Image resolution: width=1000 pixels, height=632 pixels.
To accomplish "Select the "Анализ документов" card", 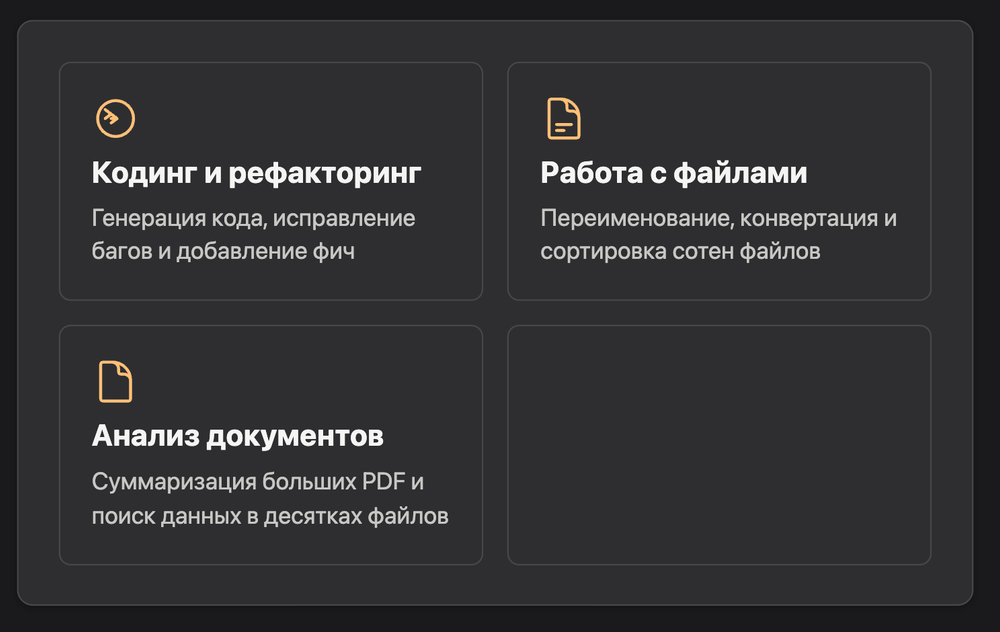I will 271,444.
